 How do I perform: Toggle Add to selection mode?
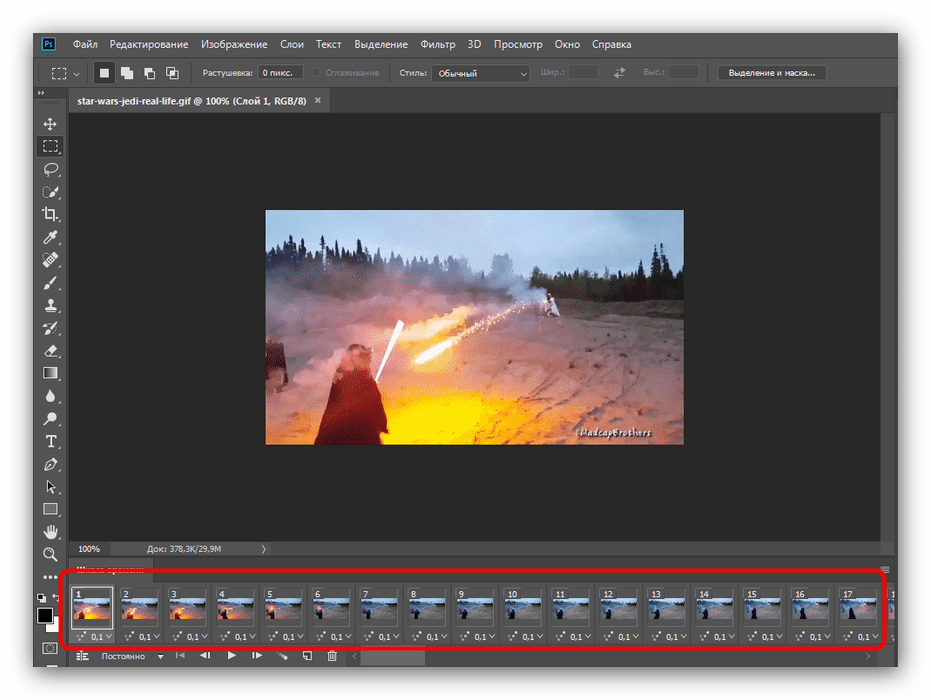click(x=127, y=73)
